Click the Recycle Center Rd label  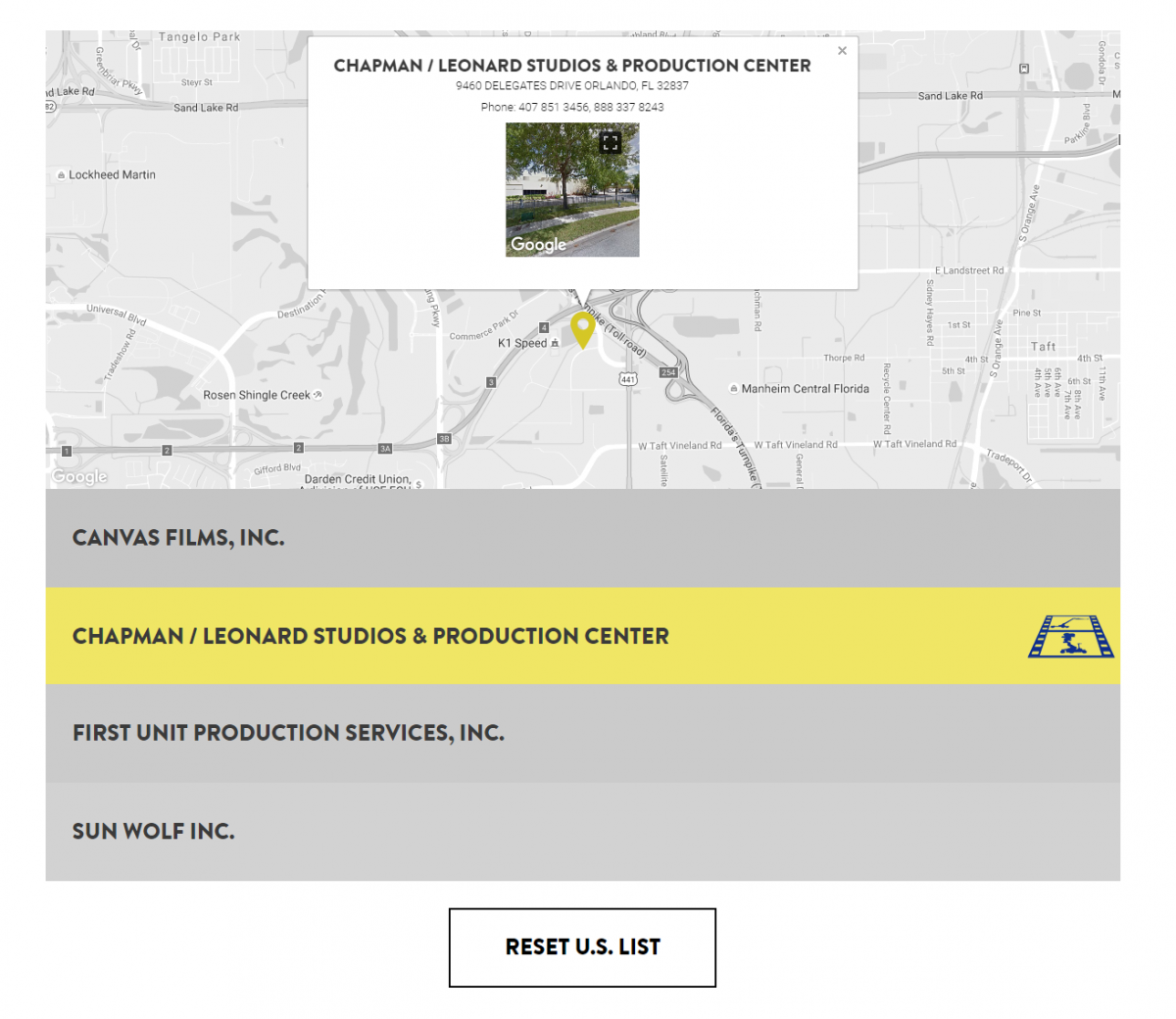(887, 399)
